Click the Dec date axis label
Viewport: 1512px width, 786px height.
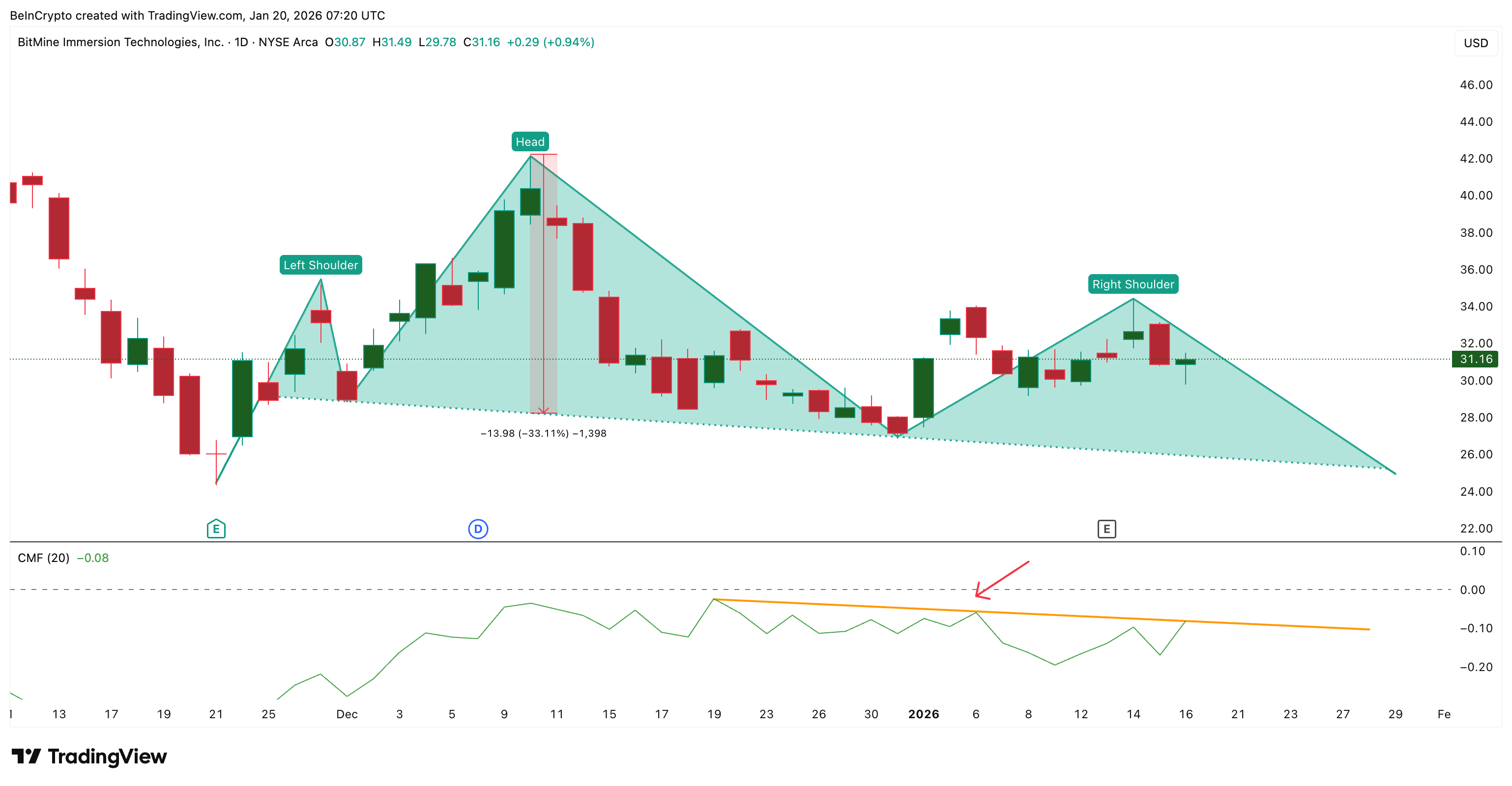[x=347, y=714]
